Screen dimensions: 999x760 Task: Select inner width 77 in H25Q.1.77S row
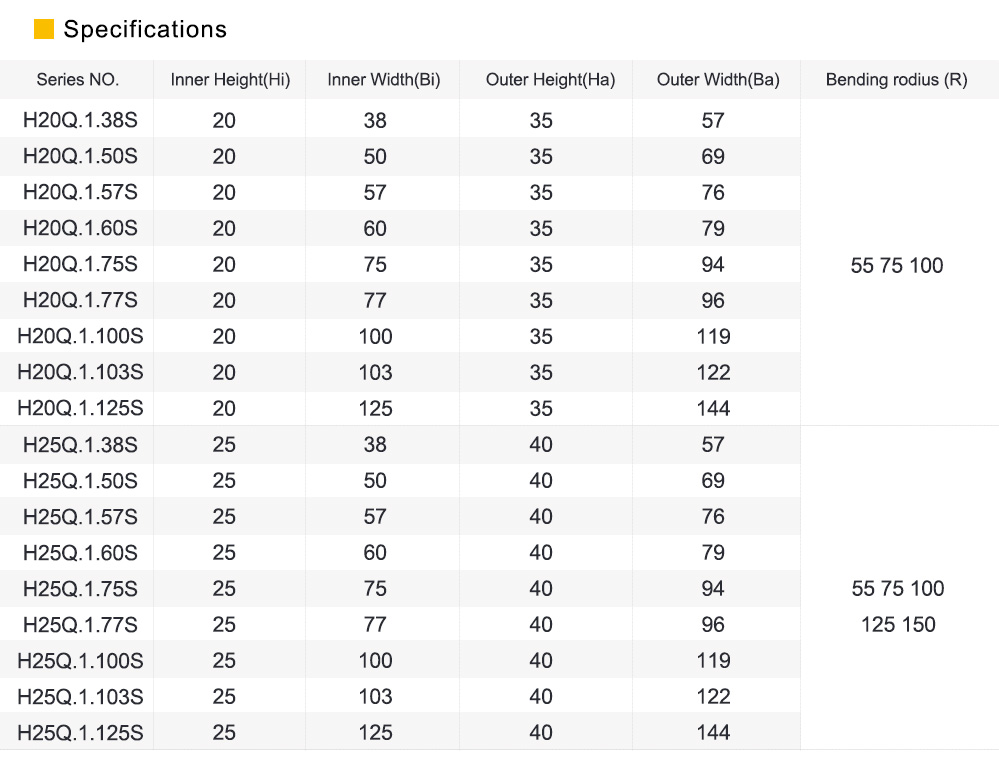(375, 625)
